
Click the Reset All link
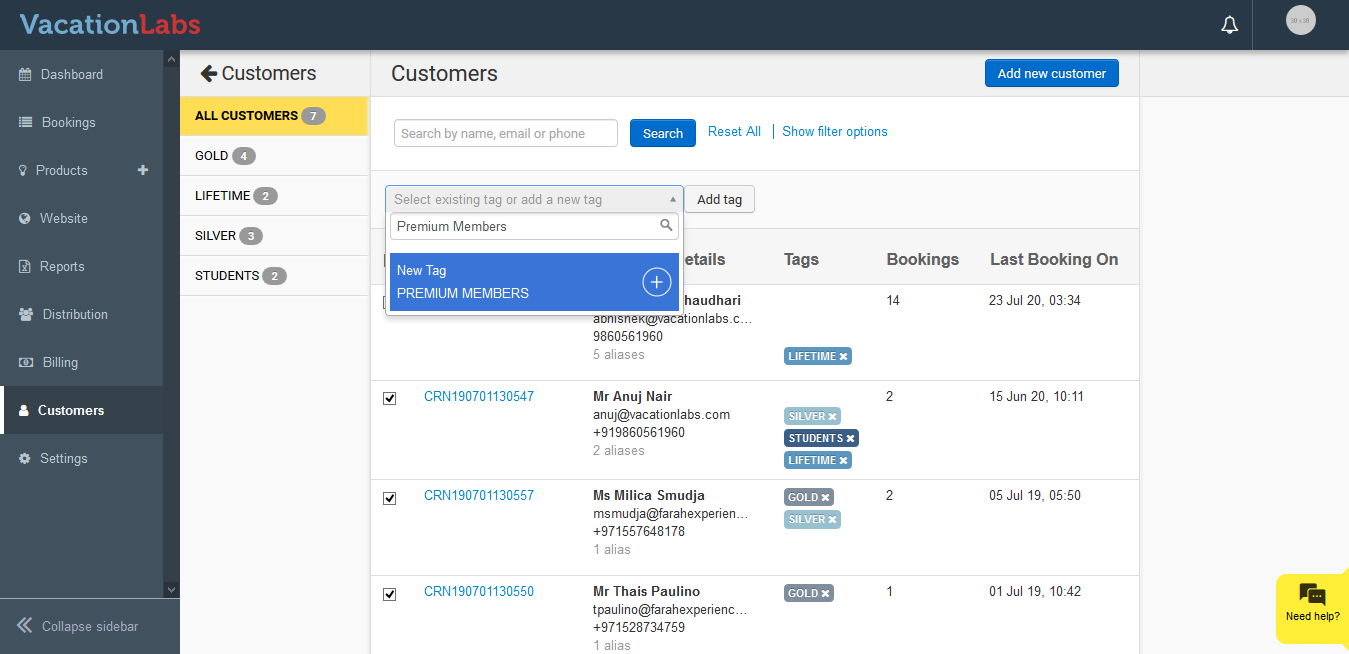pyautogui.click(x=734, y=131)
